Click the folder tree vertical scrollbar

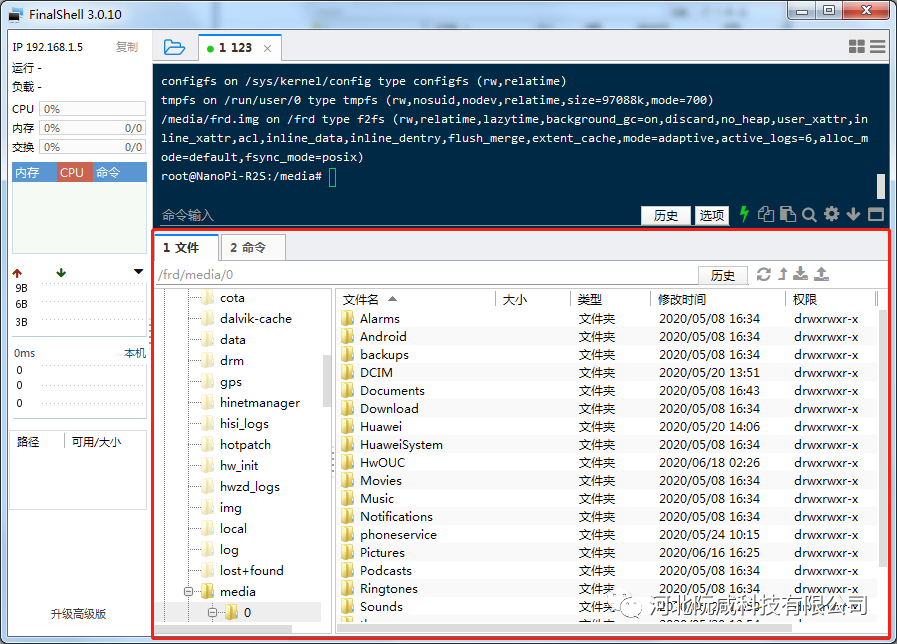click(x=327, y=380)
